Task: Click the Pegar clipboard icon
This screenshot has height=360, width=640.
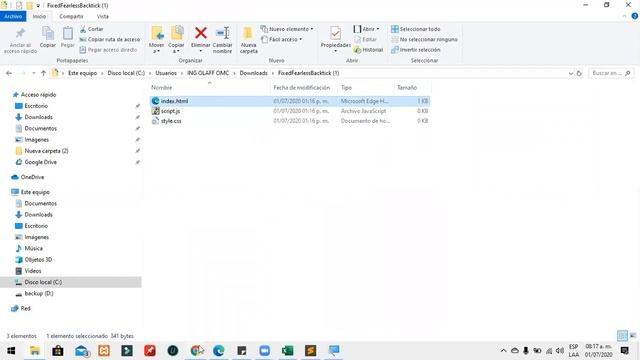Action: (x=67, y=33)
